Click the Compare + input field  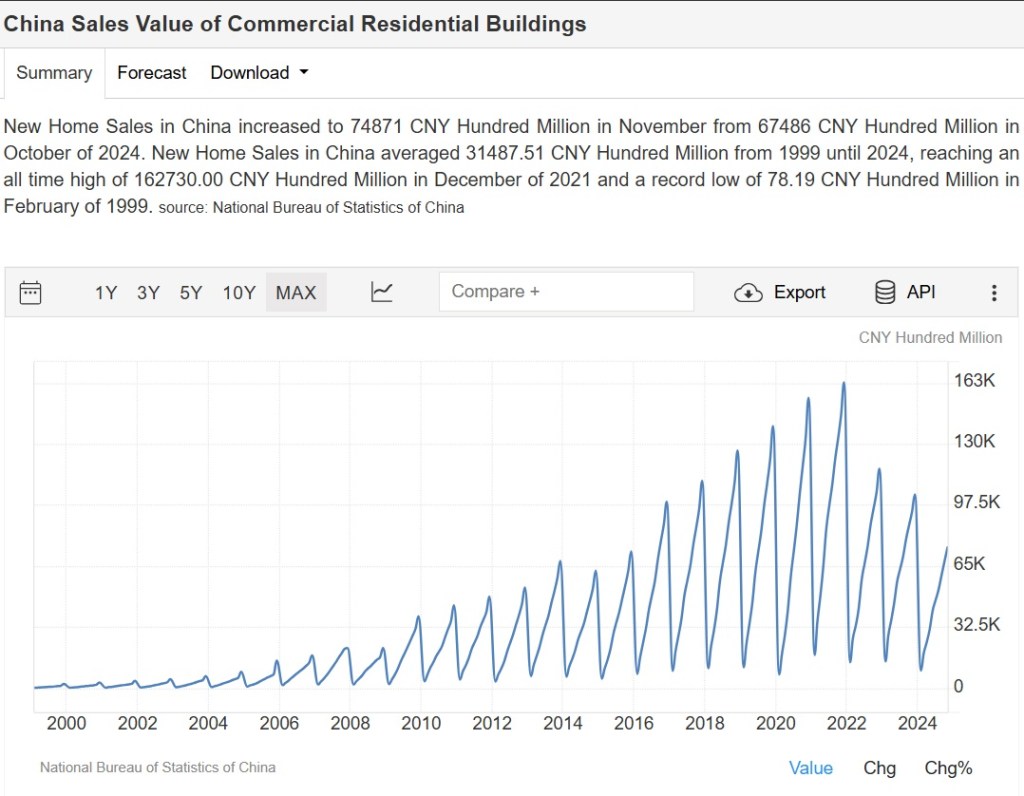click(x=566, y=292)
